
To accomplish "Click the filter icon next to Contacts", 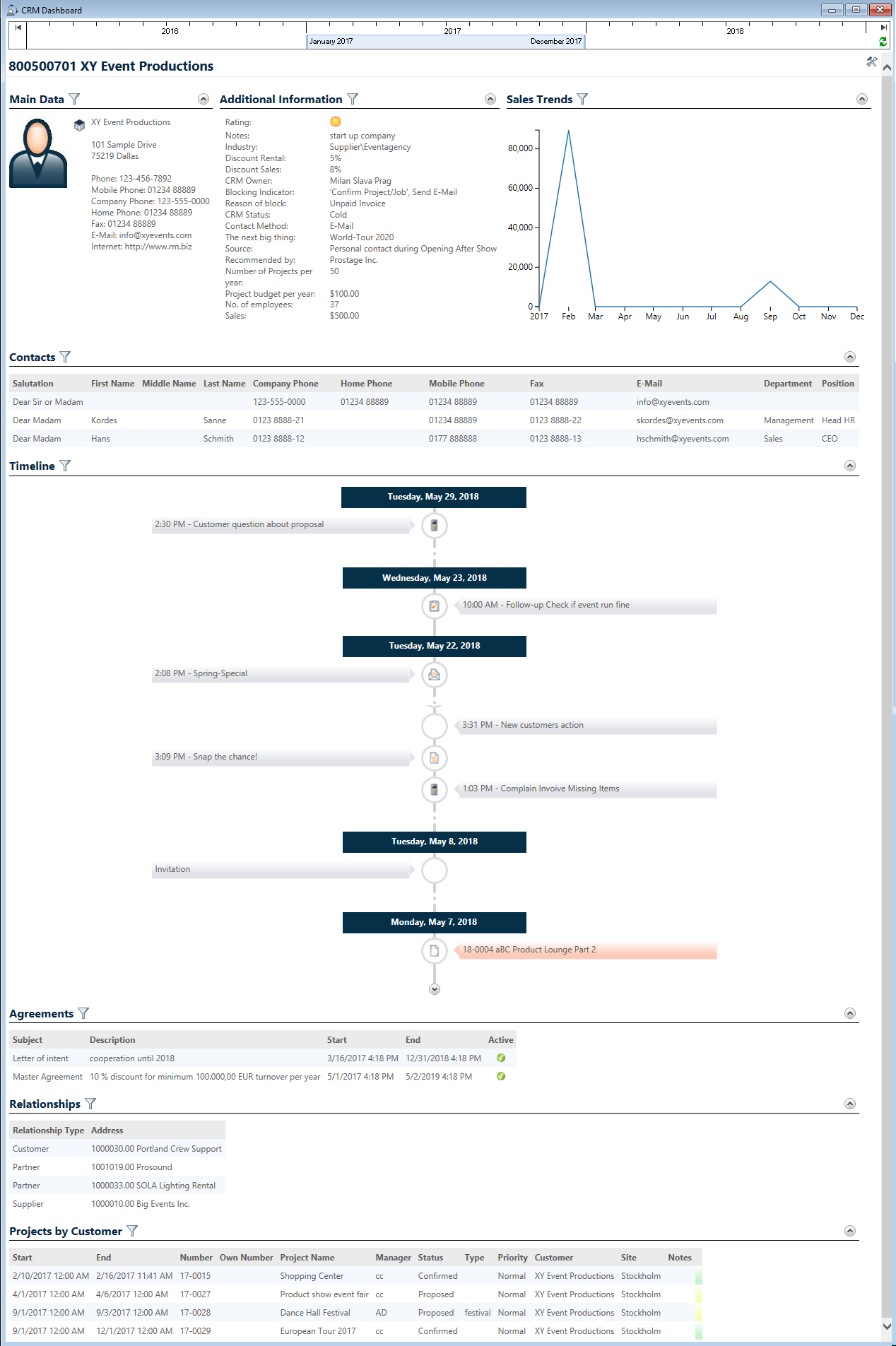I will click(65, 358).
